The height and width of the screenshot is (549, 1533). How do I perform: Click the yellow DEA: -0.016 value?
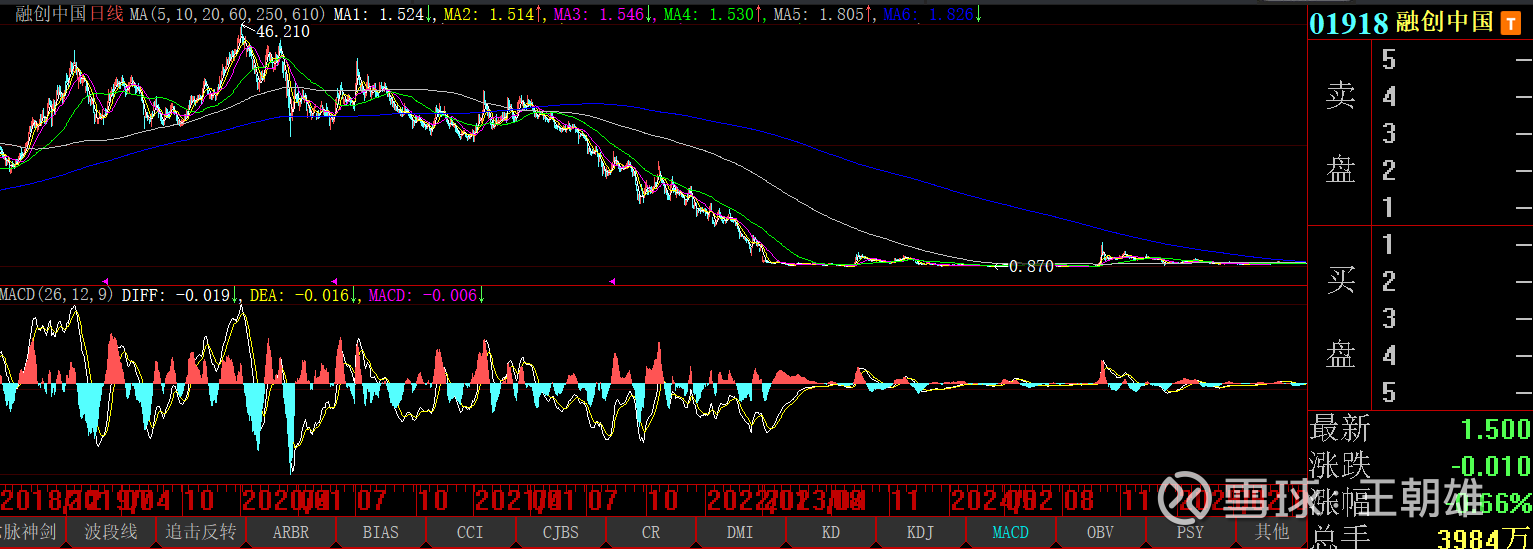[x=305, y=296]
